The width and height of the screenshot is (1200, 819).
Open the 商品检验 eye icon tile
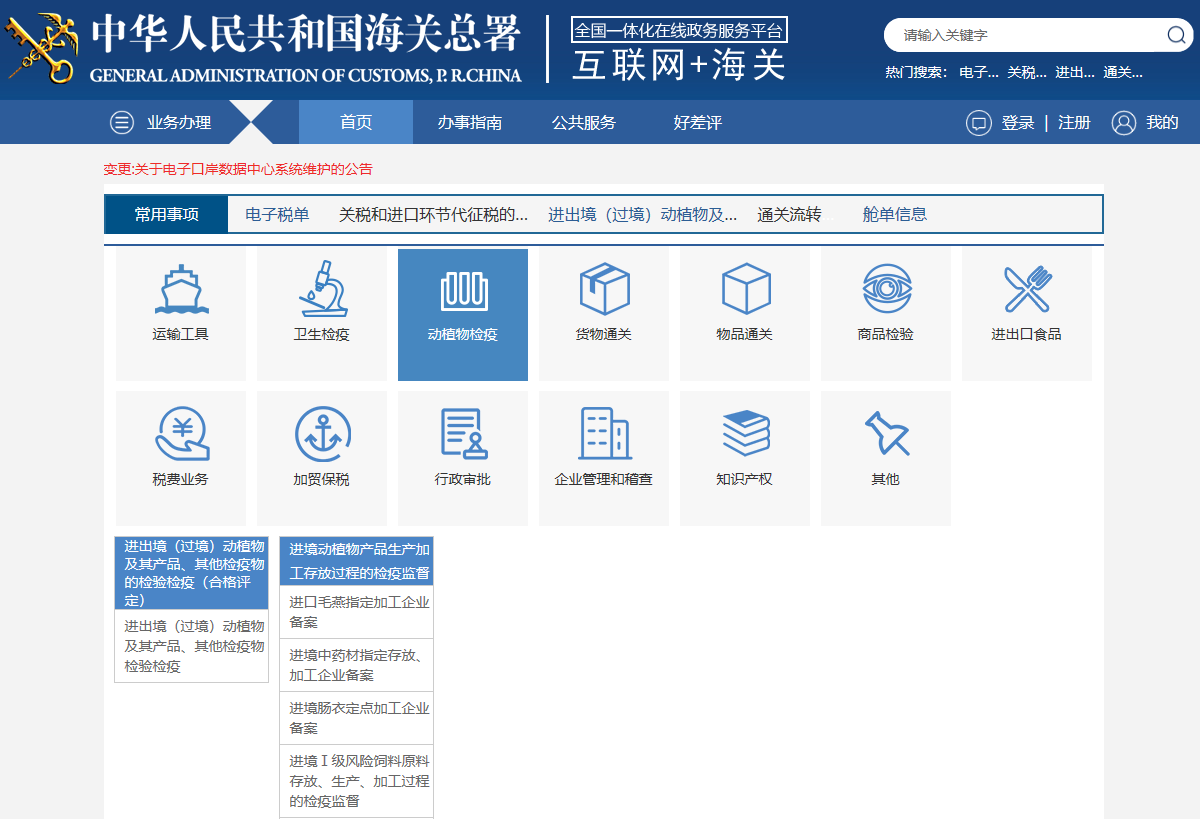pyautogui.click(x=886, y=315)
